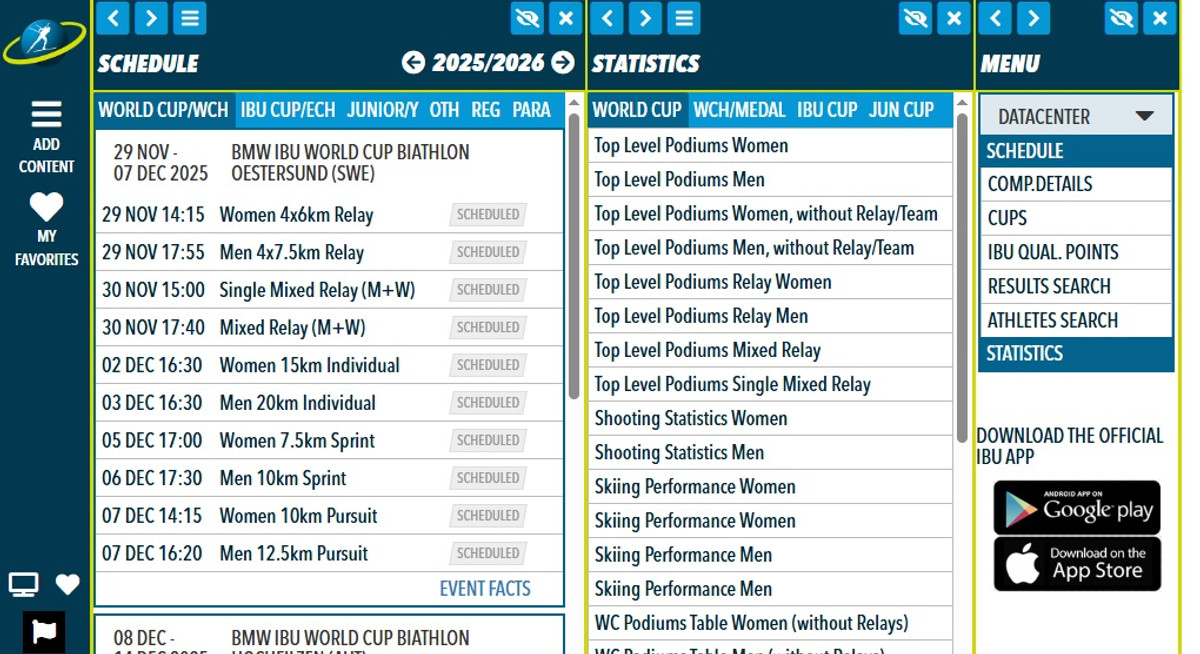The image size is (1200, 654).
Task: Click the monitor display icon at bottom left
Action: 23,585
